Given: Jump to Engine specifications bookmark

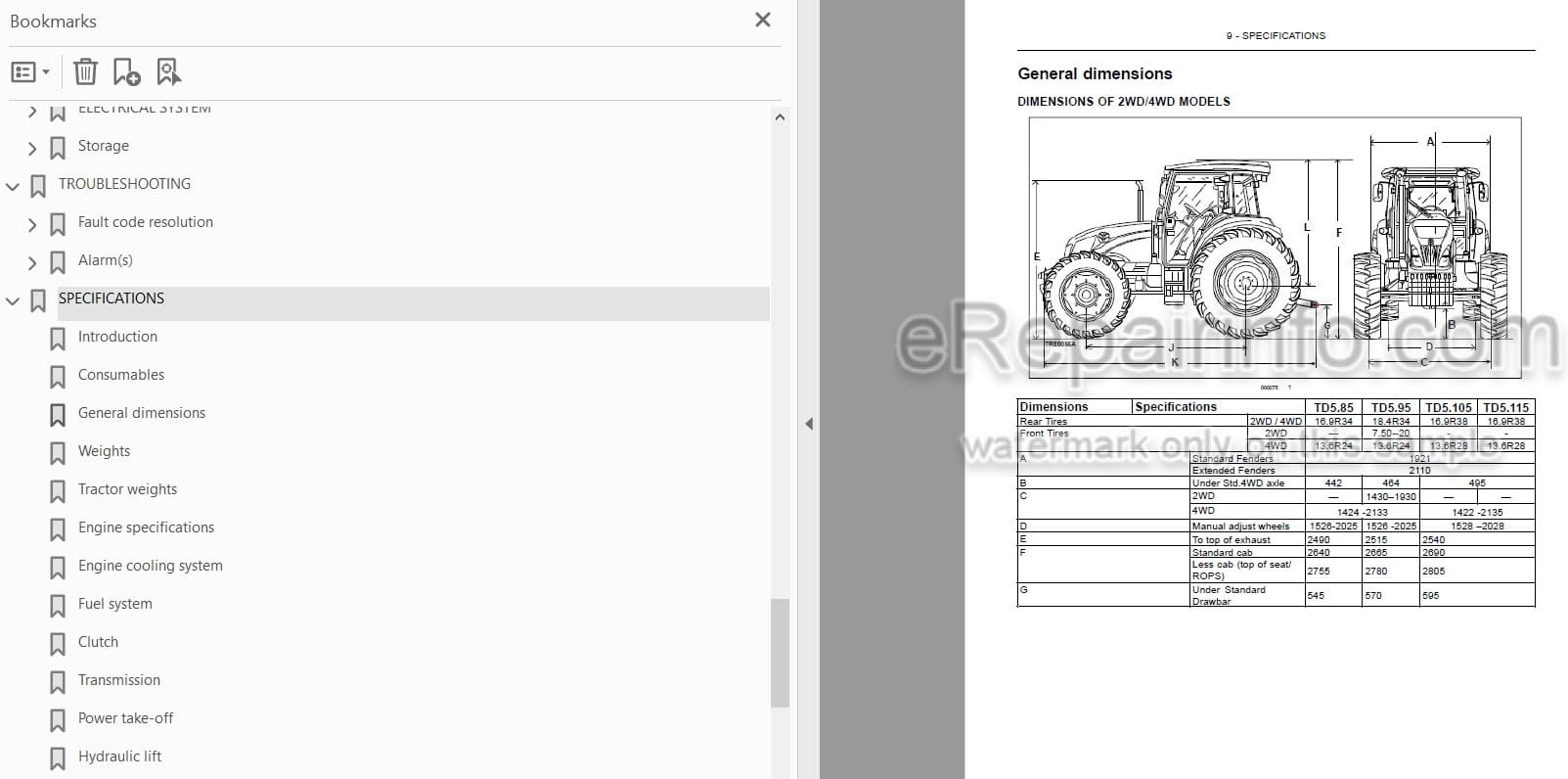Looking at the screenshot, I should (x=146, y=527).
